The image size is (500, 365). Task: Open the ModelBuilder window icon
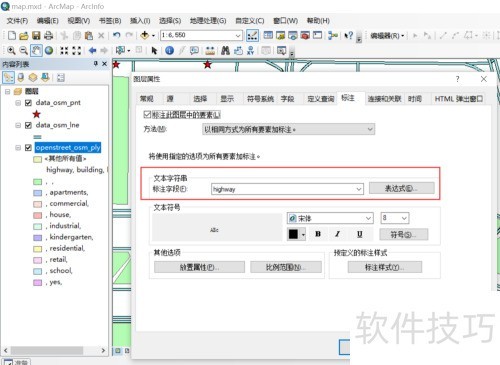tap(333, 35)
